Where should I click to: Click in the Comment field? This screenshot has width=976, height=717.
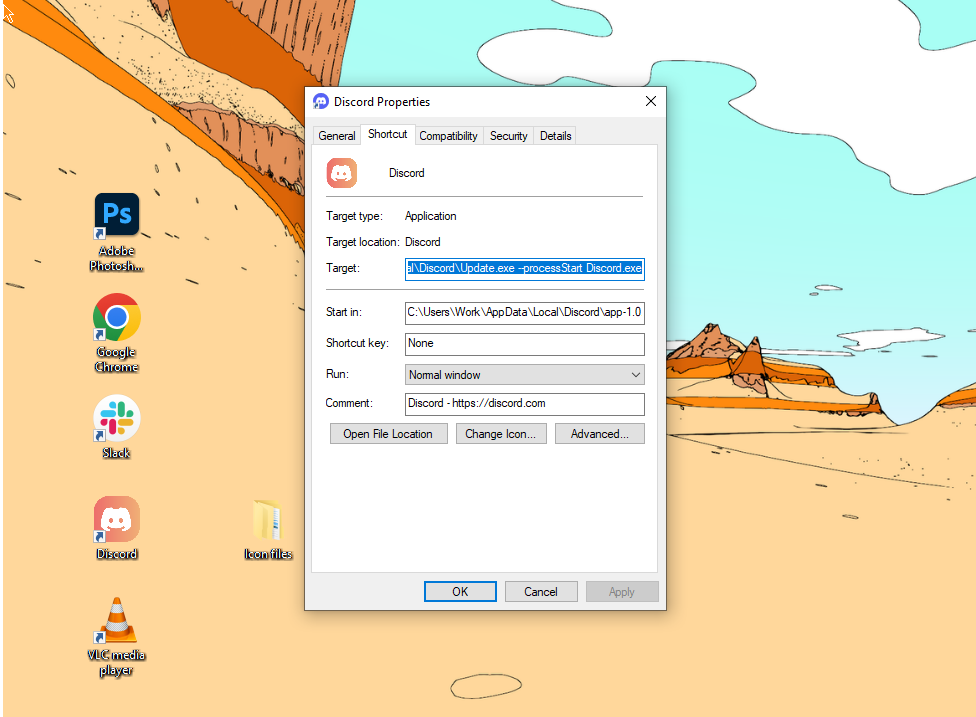point(524,403)
